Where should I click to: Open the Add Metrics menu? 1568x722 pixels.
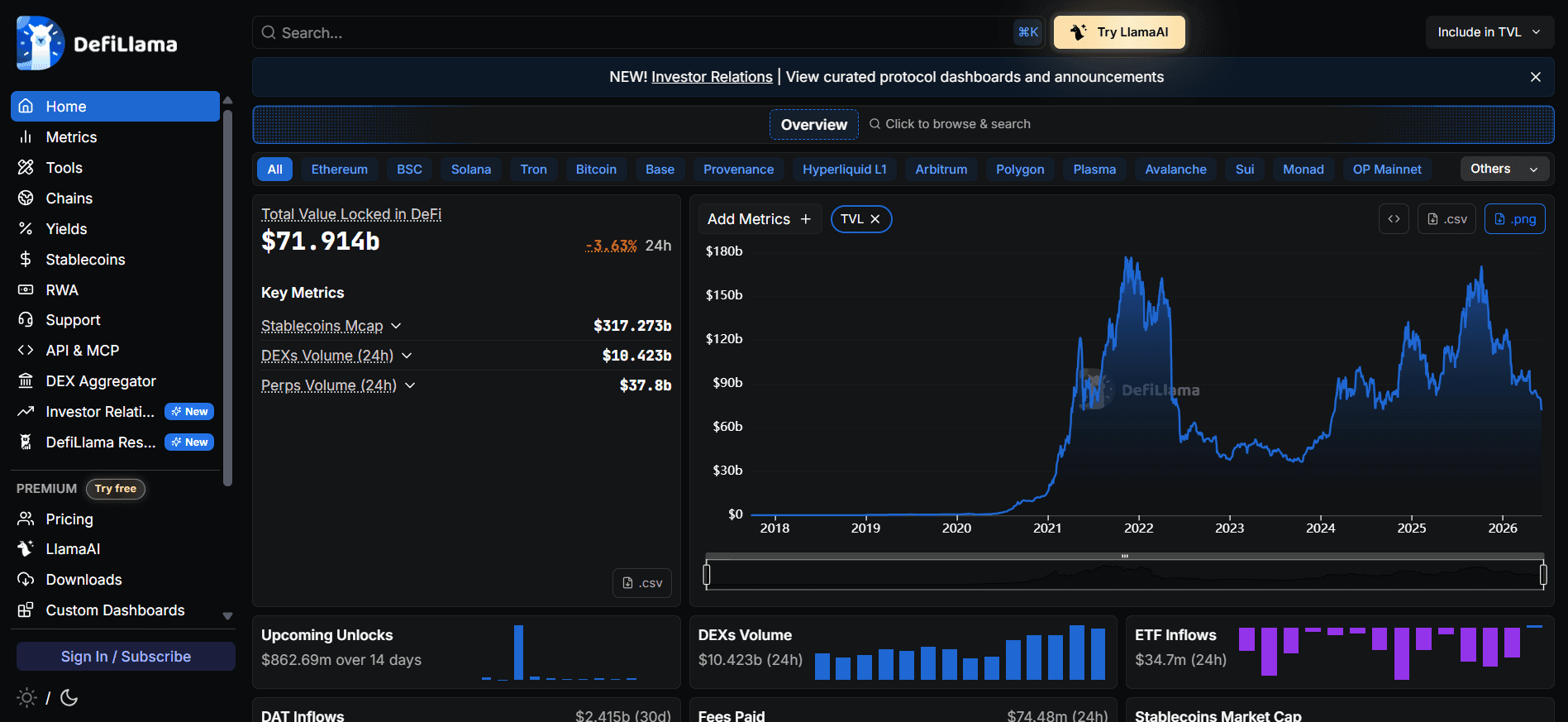tap(760, 219)
